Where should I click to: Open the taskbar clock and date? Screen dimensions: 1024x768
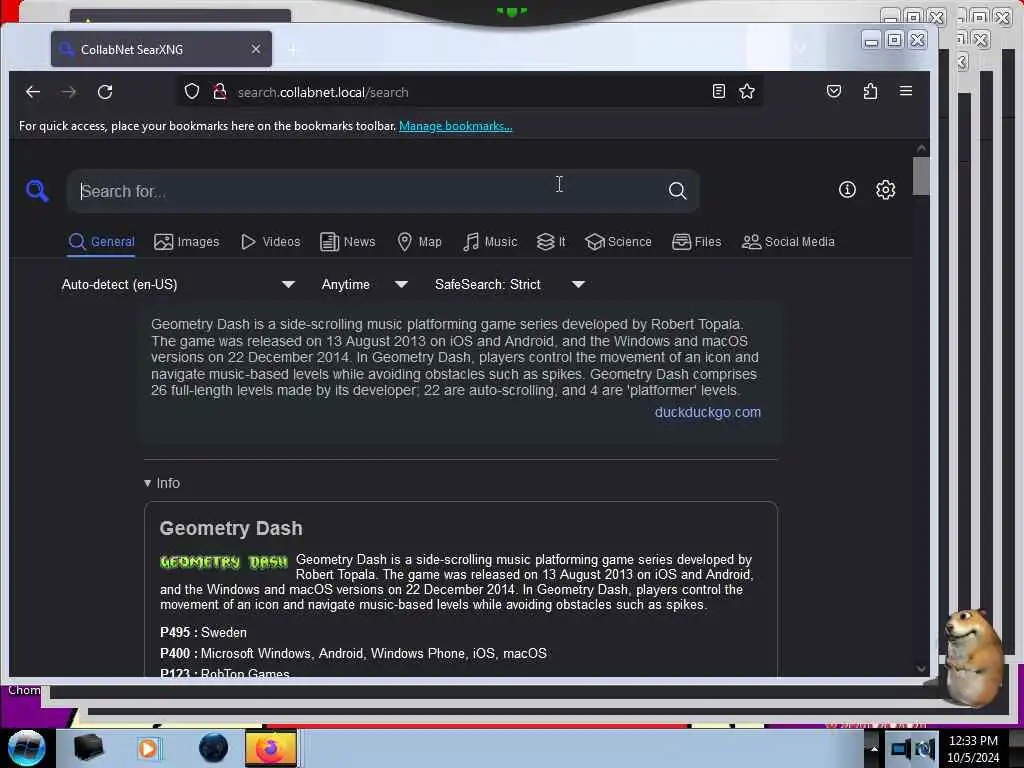[973, 749]
